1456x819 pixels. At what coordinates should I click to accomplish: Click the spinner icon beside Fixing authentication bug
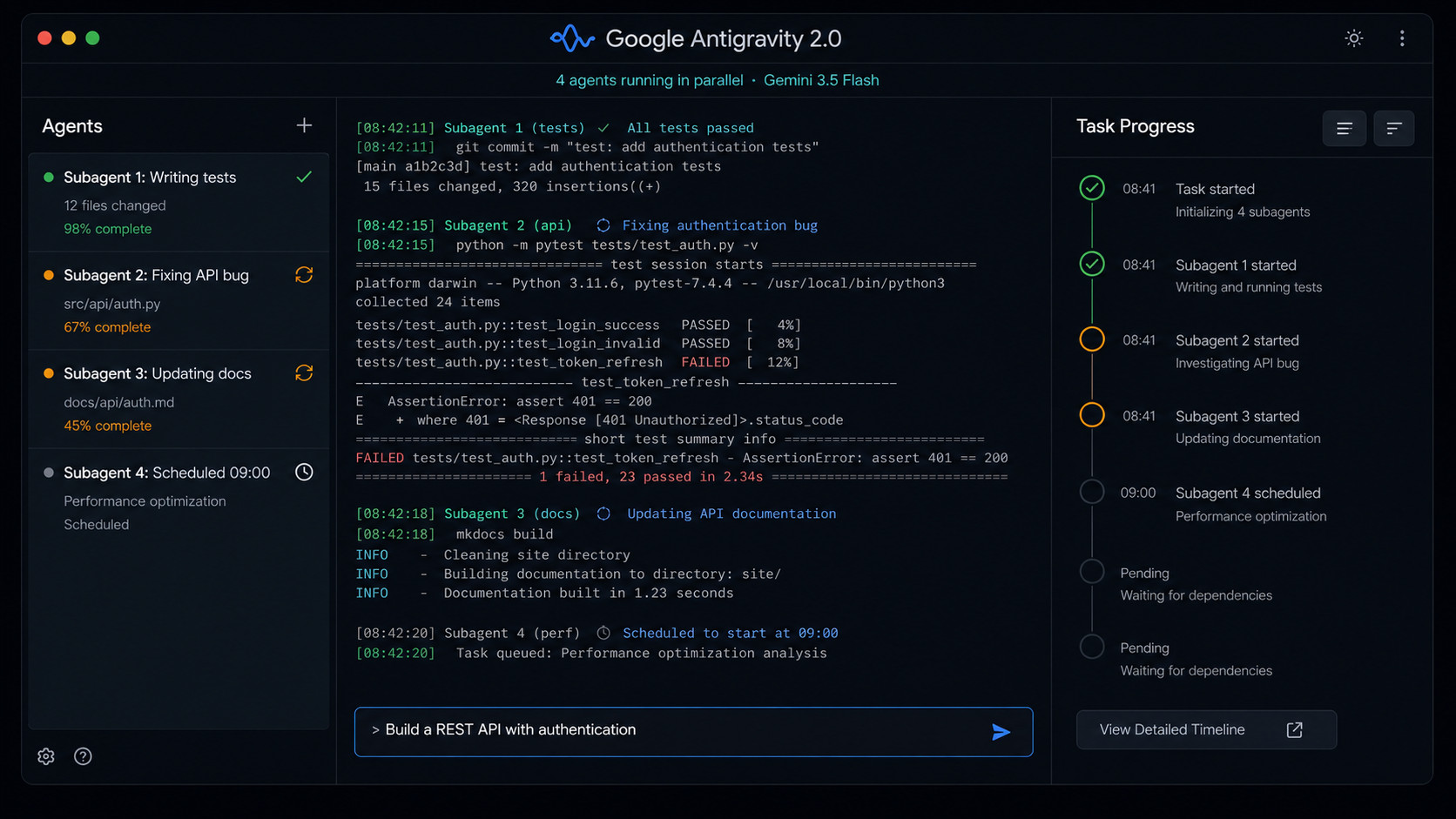tap(603, 225)
